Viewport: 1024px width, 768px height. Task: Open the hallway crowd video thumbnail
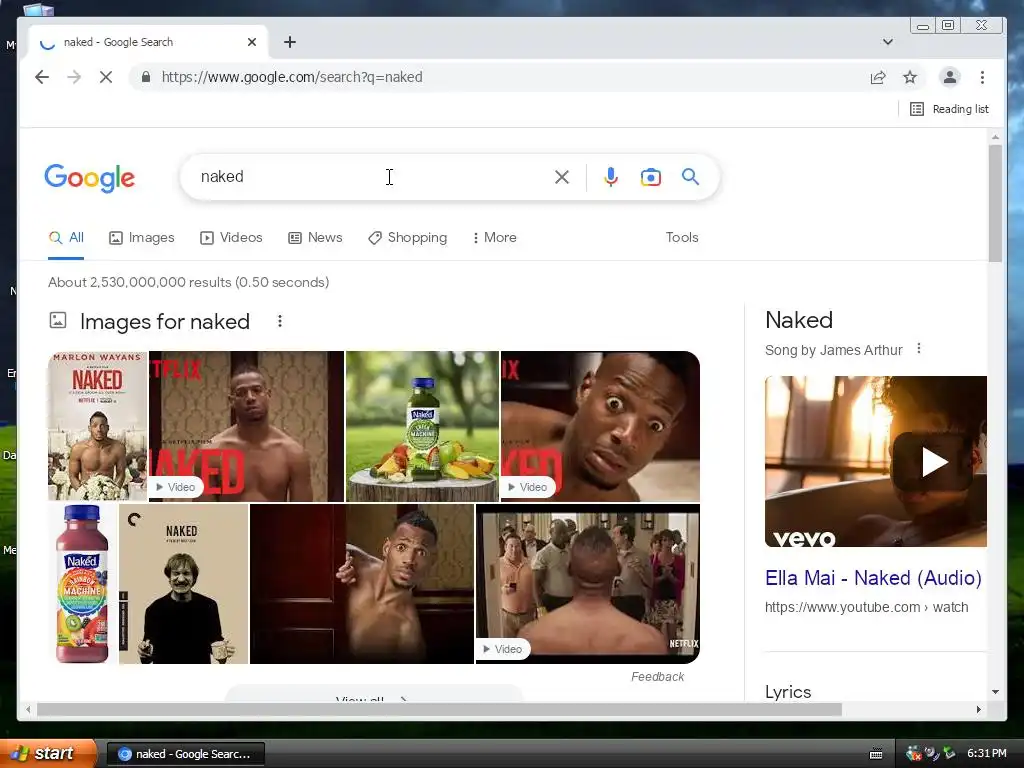coord(588,584)
